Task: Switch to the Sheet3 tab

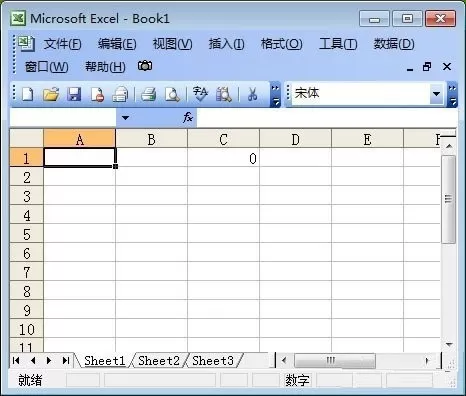Action: (213, 361)
